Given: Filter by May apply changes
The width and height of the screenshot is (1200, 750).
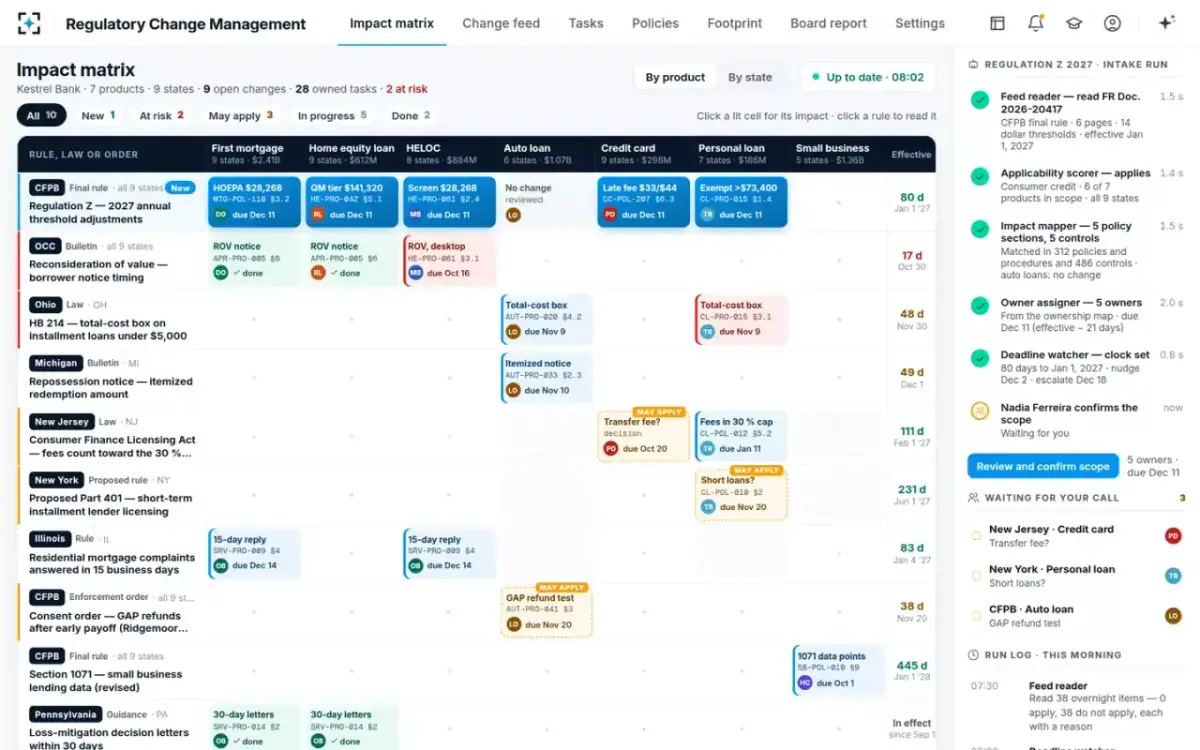Looking at the screenshot, I should coord(240,116).
